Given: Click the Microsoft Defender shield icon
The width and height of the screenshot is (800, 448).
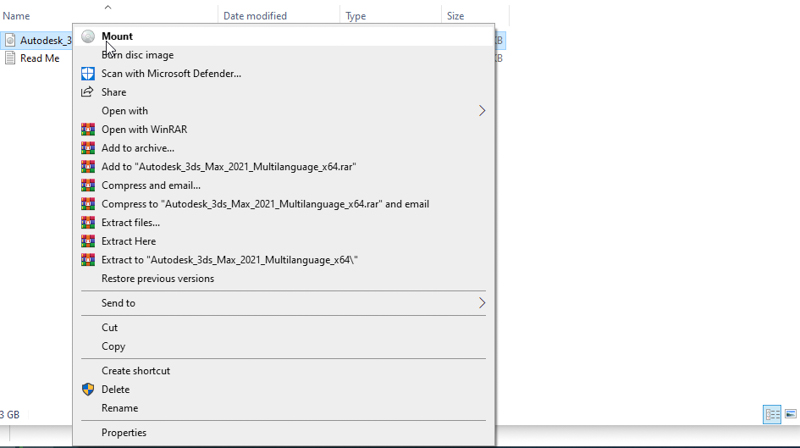Looking at the screenshot, I should point(88,74).
